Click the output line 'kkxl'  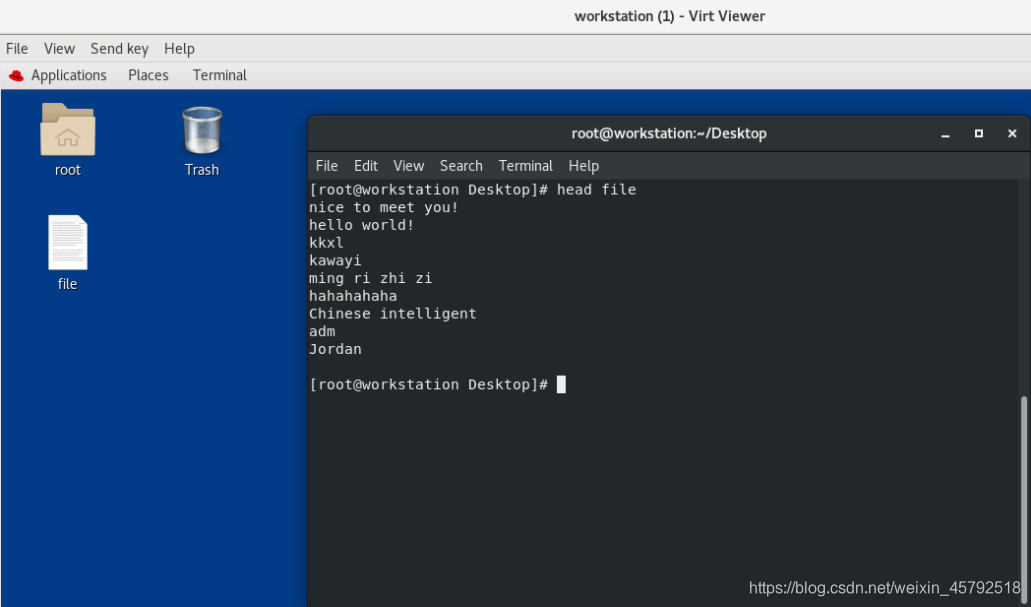click(326, 243)
